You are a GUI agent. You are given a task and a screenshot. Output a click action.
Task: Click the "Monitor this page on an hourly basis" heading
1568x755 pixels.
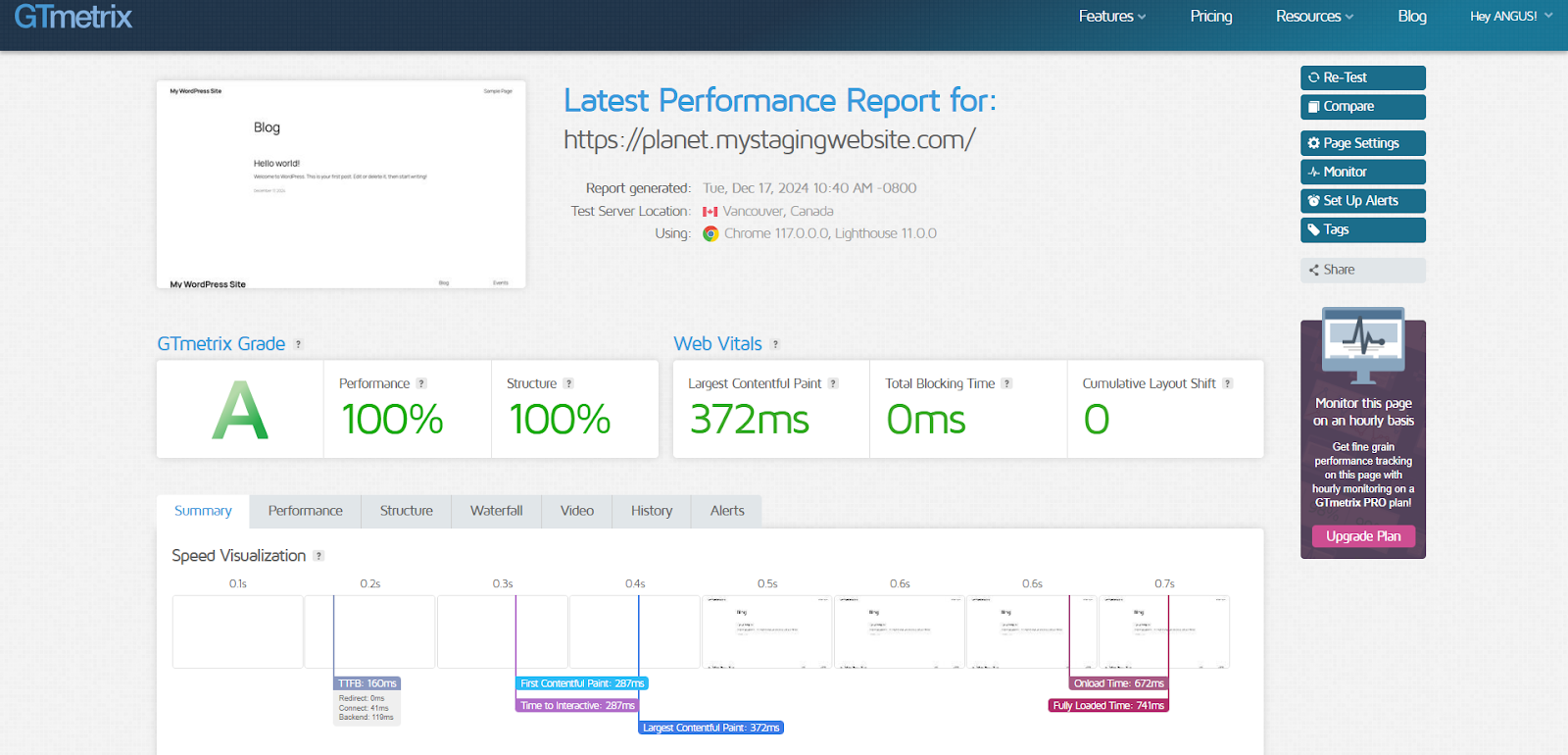click(x=1363, y=412)
